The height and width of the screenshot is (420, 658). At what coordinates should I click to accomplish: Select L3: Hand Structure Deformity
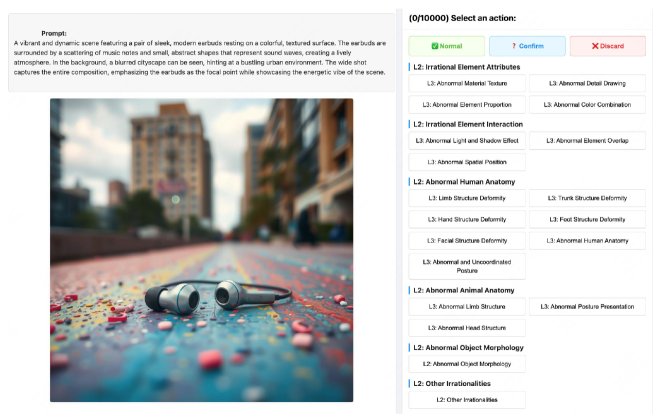[467, 219]
